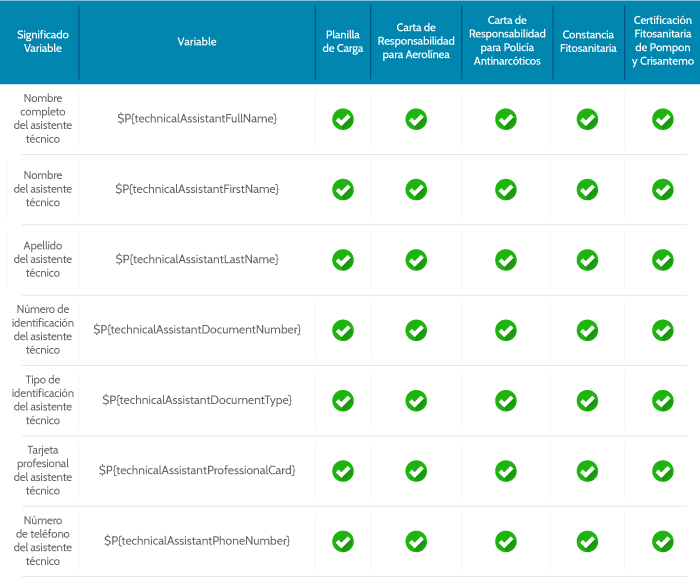
Task: Click the Carta Aerolínea checkmark for technicalAssistantFirstName
Action: pos(416,190)
